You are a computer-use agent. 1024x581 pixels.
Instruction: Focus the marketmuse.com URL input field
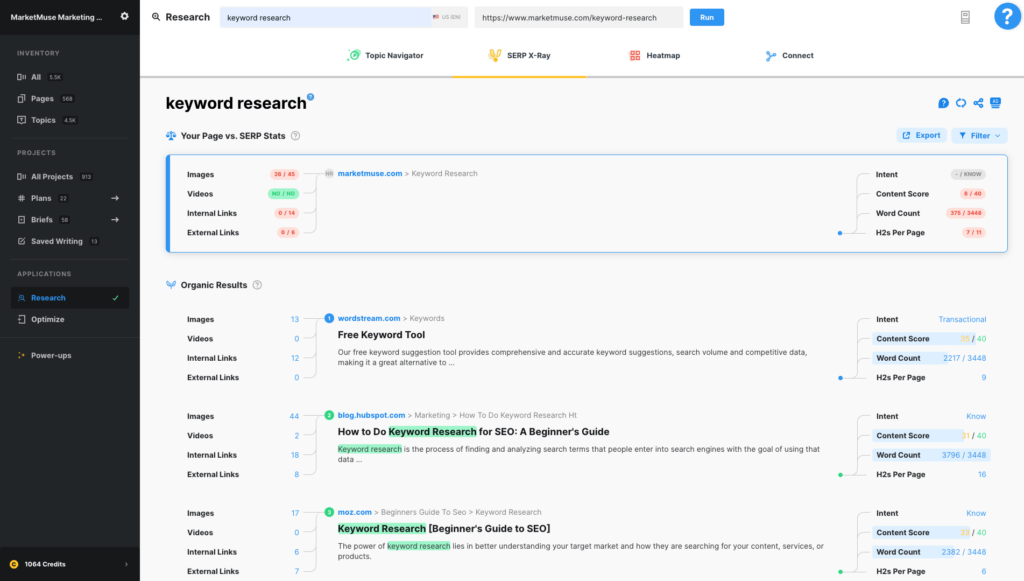pos(579,17)
